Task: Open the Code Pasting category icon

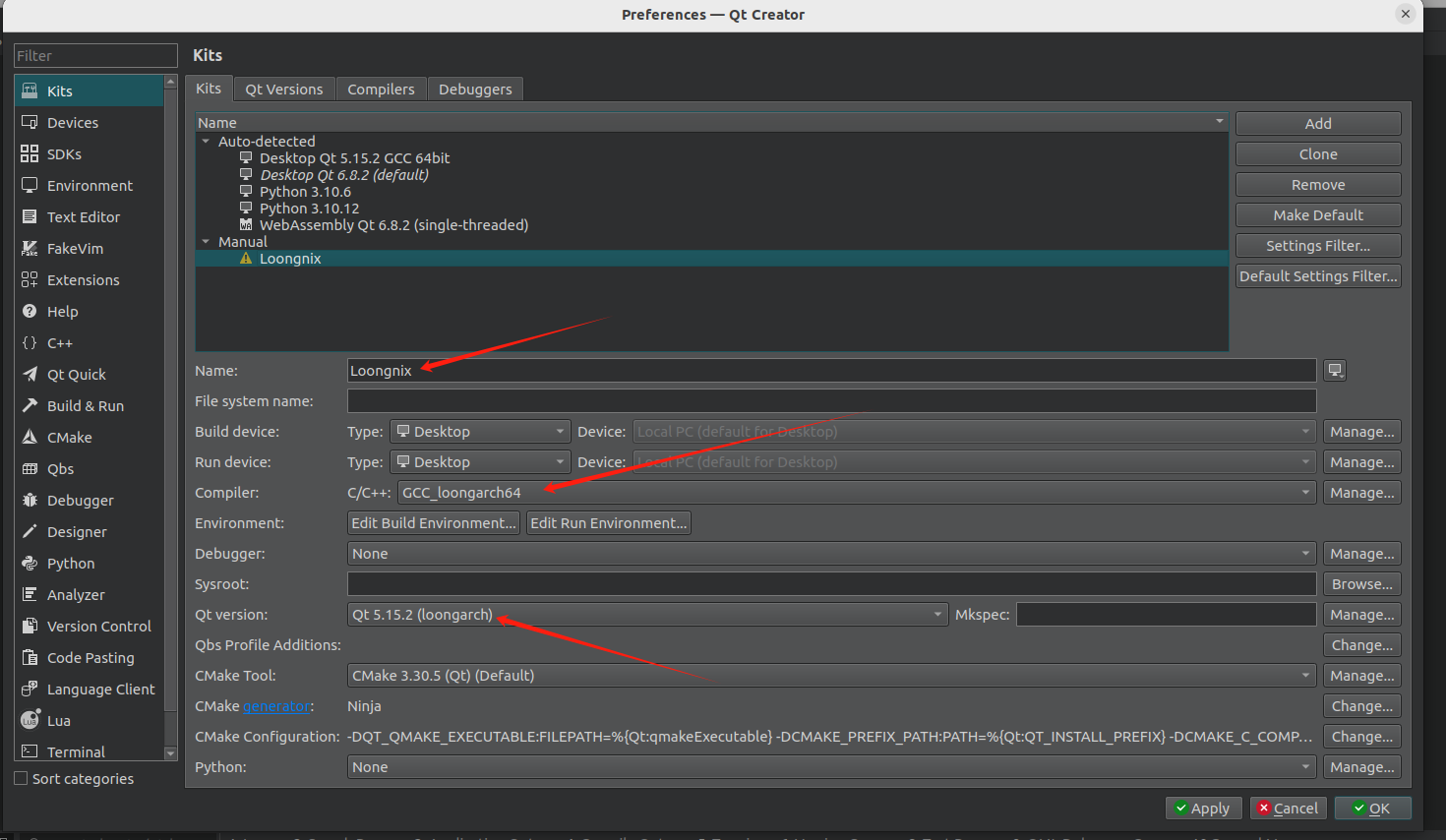Action: (30, 657)
